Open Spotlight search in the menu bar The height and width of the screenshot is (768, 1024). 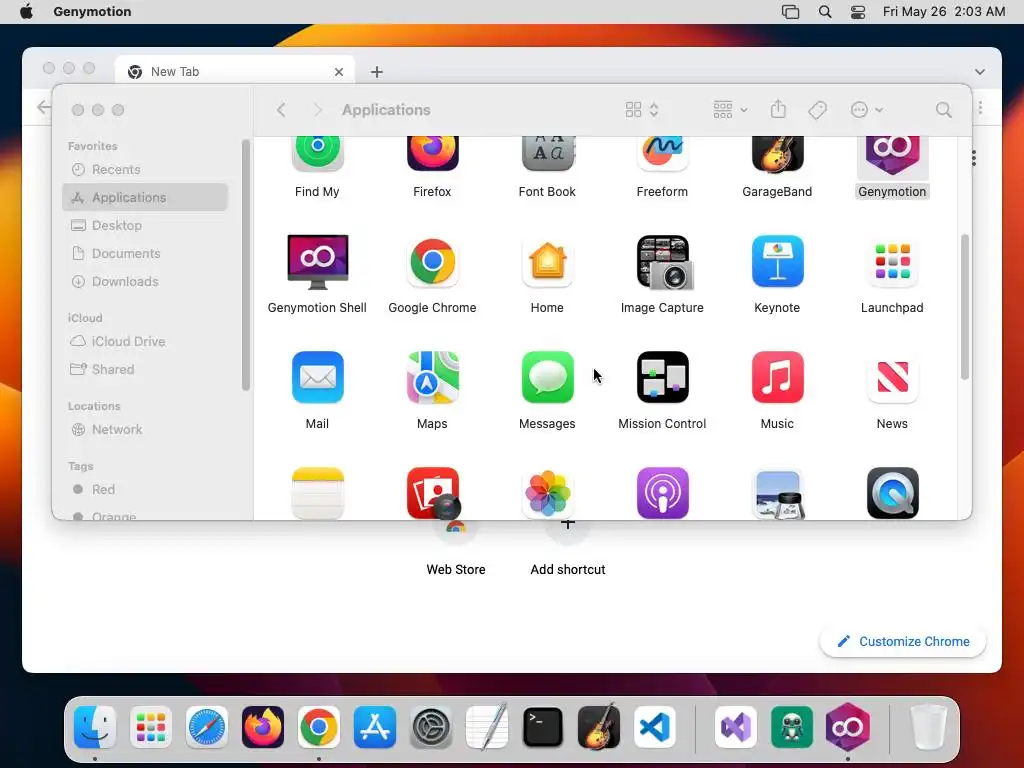click(x=825, y=12)
